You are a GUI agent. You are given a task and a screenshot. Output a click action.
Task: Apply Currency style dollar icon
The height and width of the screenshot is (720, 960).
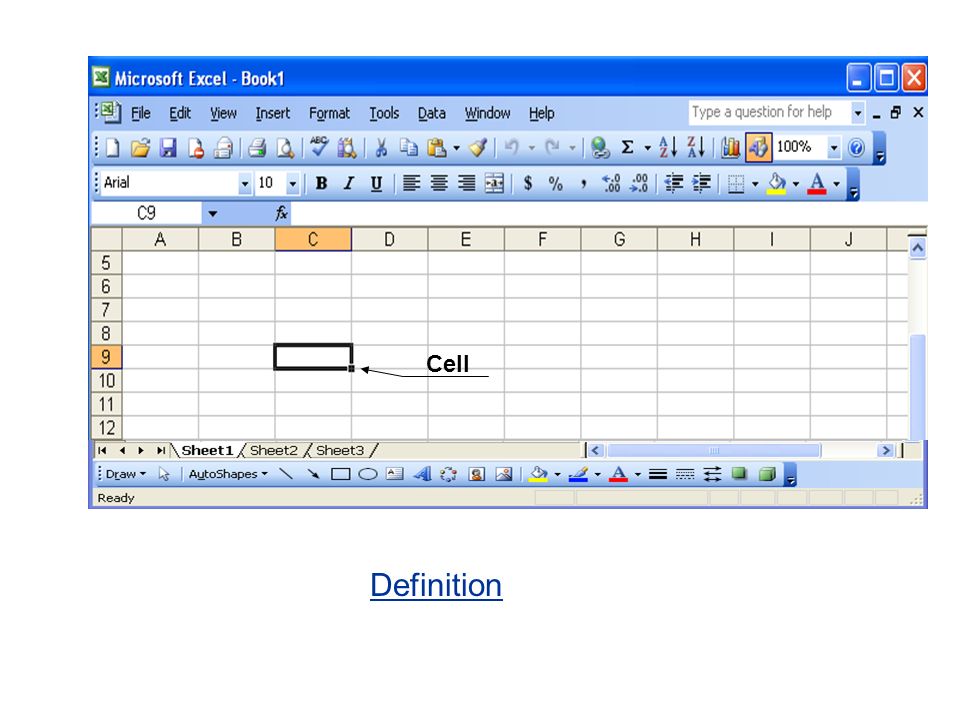click(x=528, y=183)
